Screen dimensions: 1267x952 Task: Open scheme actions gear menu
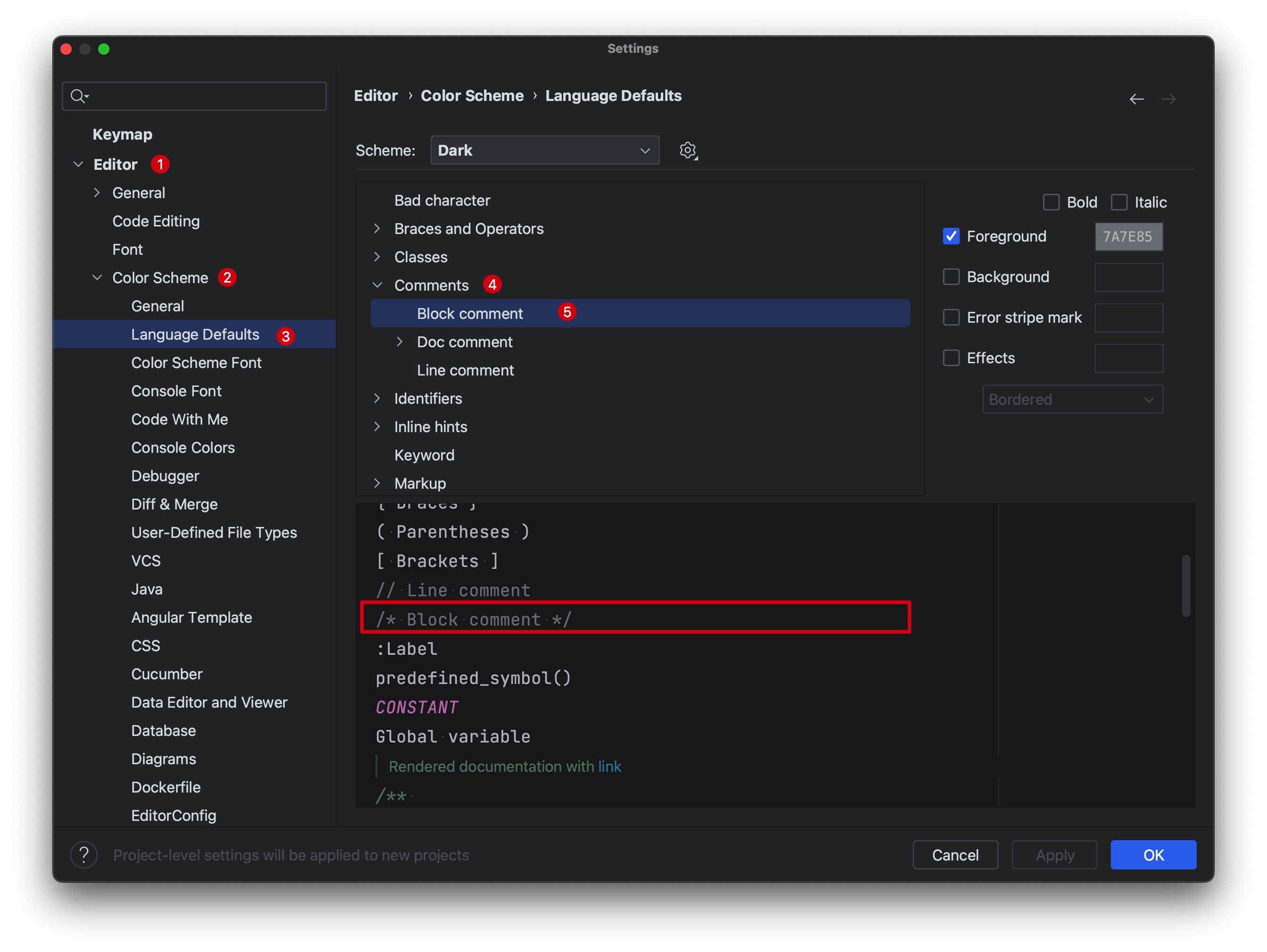(688, 150)
